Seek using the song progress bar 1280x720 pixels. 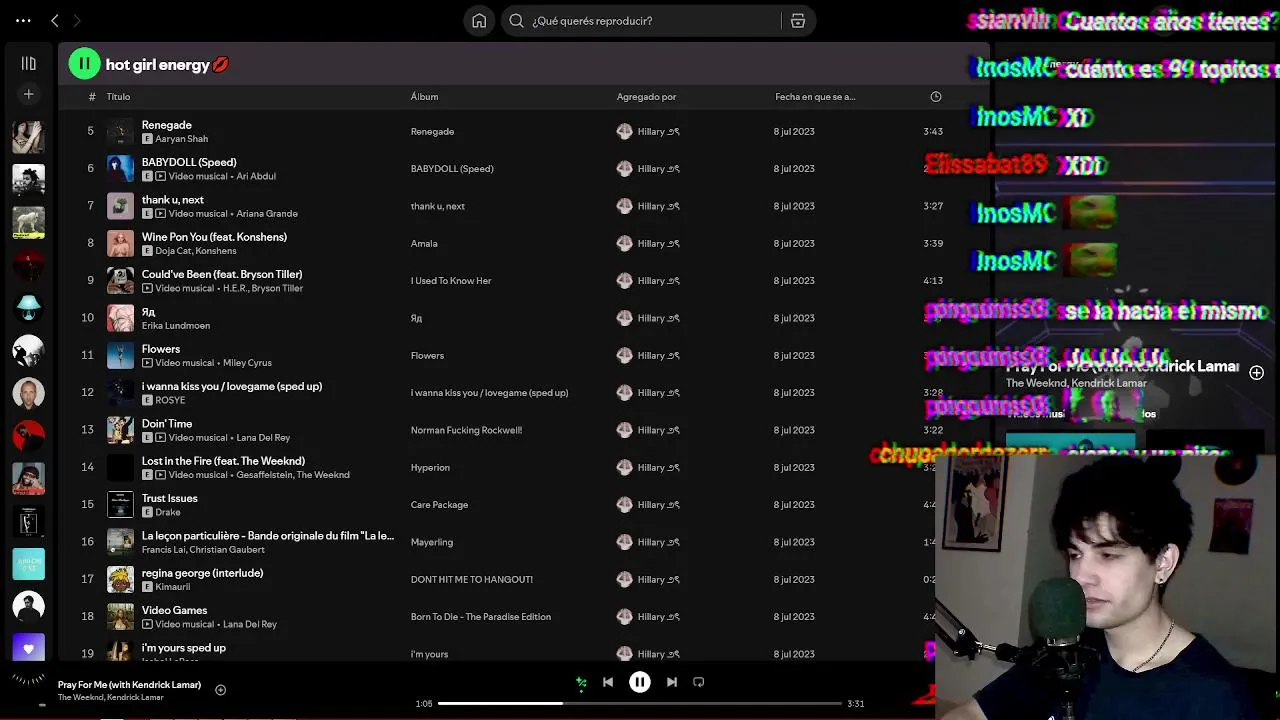tap(640, 703)
